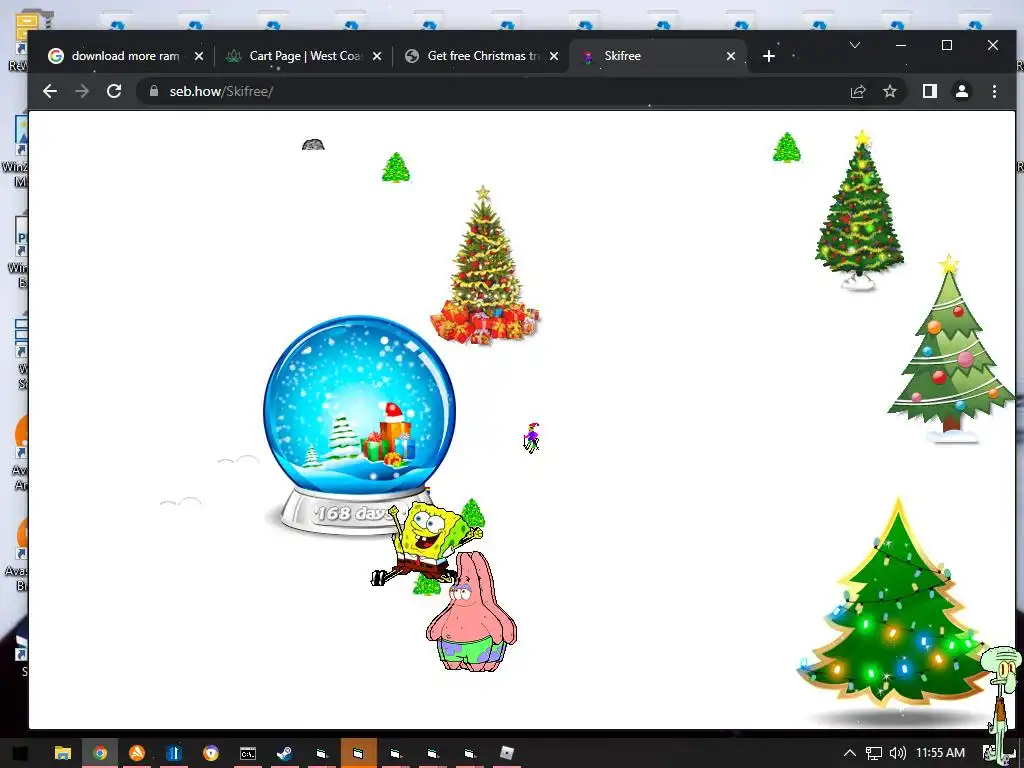Select the Skifree tab
The image size is (1024, 768).
[x=658, y=56]
